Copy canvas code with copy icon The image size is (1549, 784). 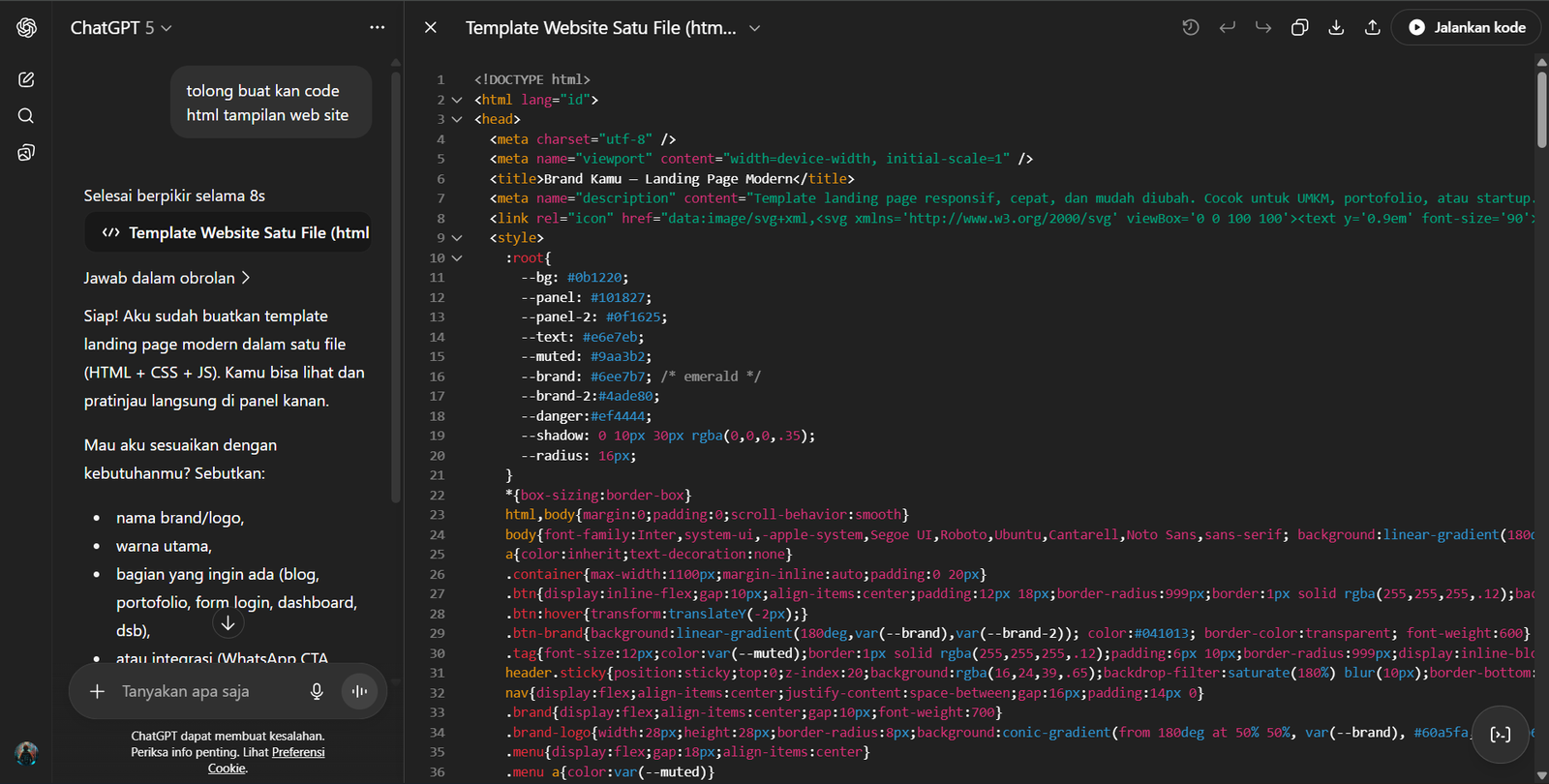1299,28
